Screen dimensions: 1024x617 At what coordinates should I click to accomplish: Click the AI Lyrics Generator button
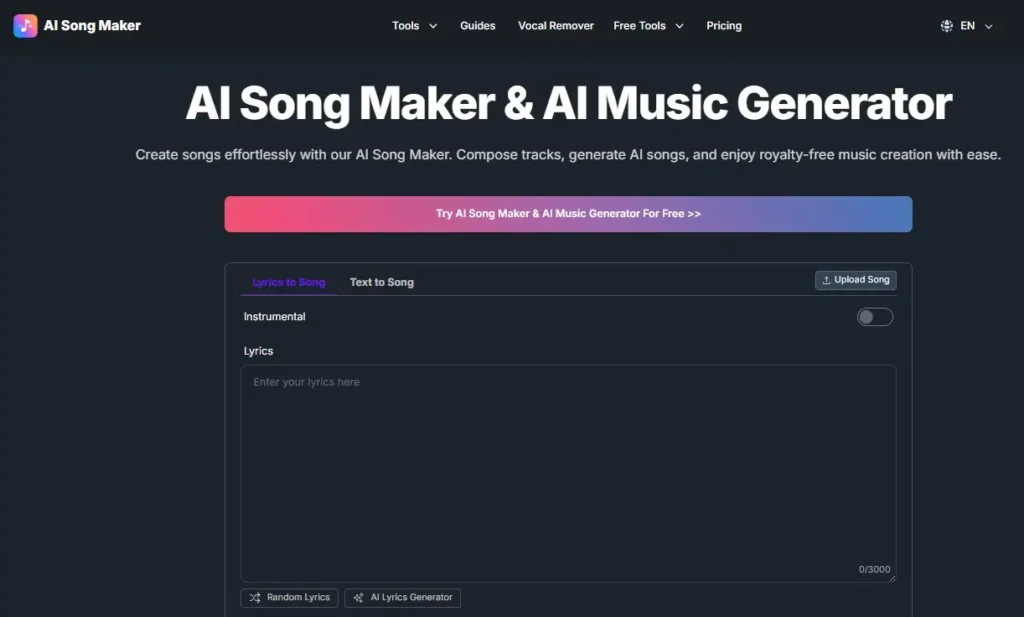click(x=402, y=597)
